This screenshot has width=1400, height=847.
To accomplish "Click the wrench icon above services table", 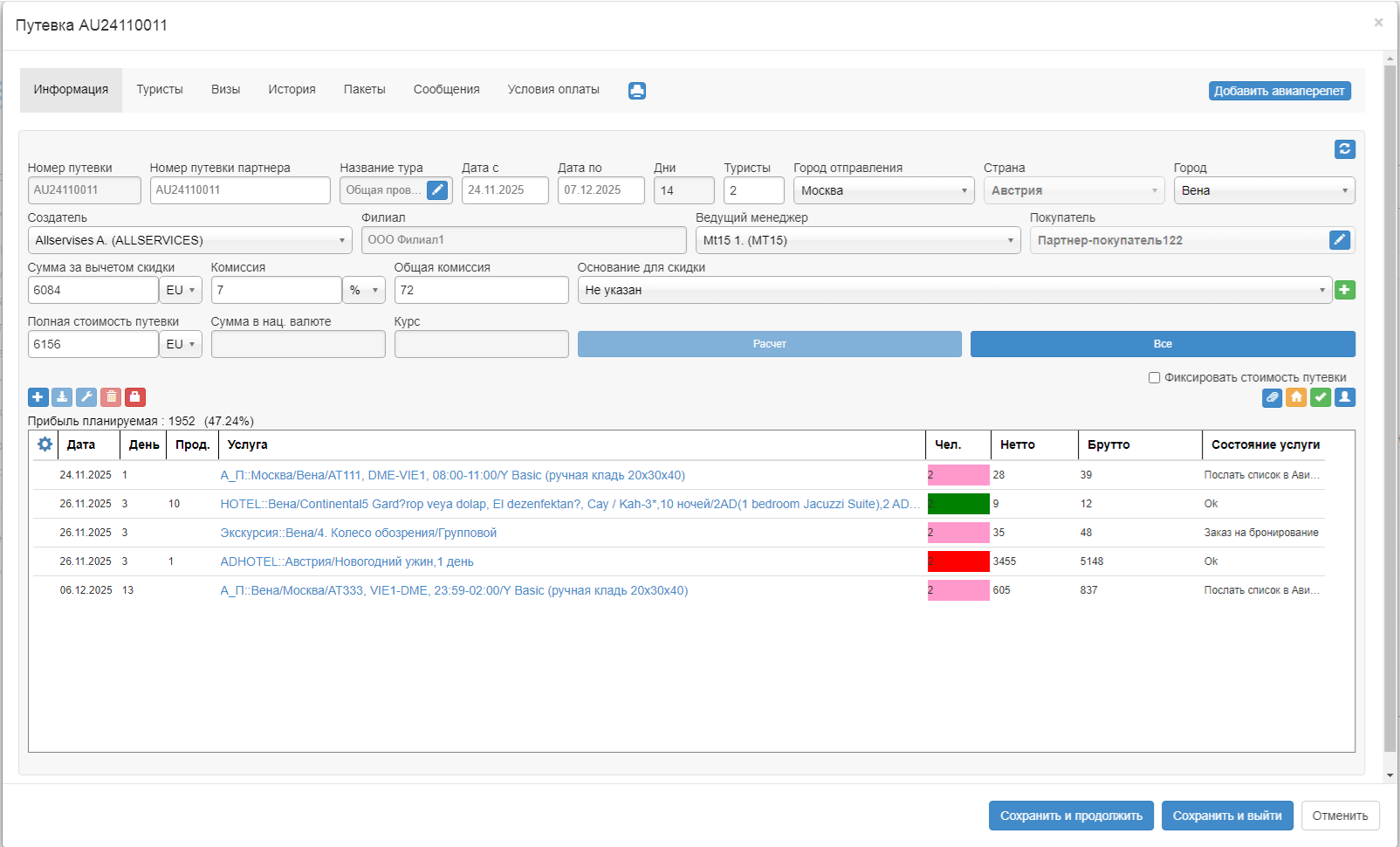I will [86, 397].
